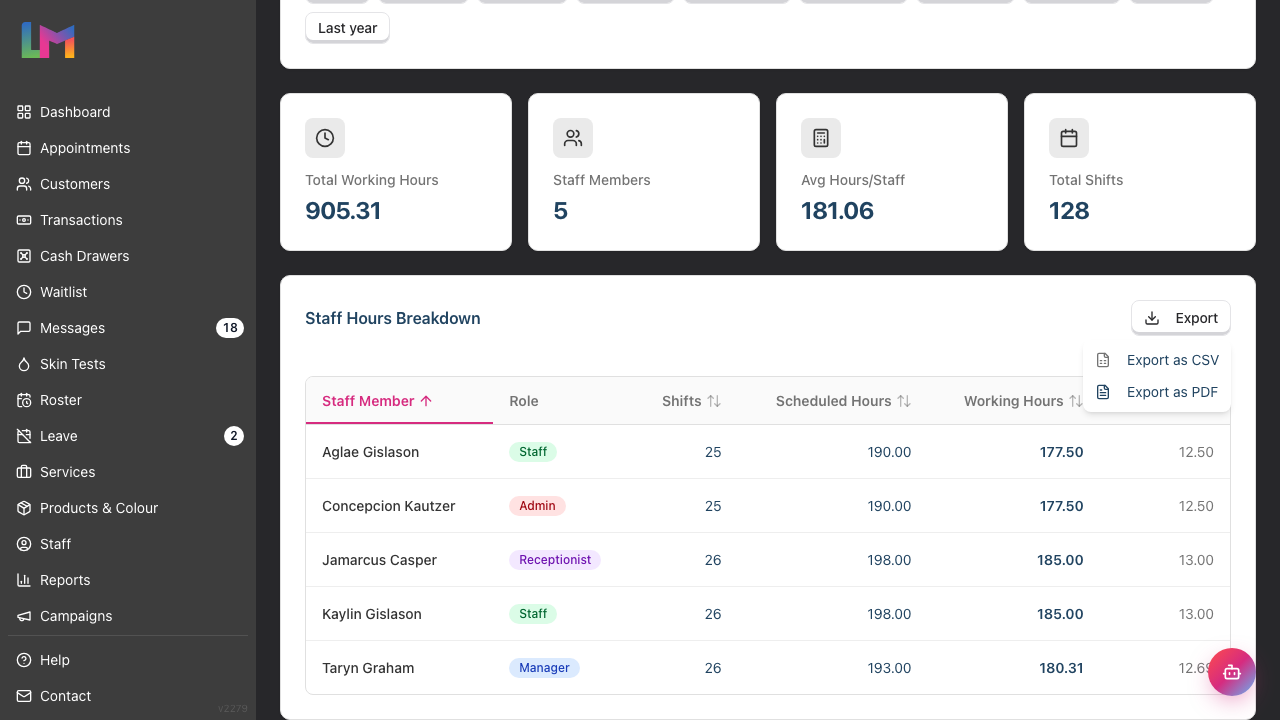Click the Products & Colour box icon
The width and height of the screenshot is (1280, 720).
coord(24,508)
